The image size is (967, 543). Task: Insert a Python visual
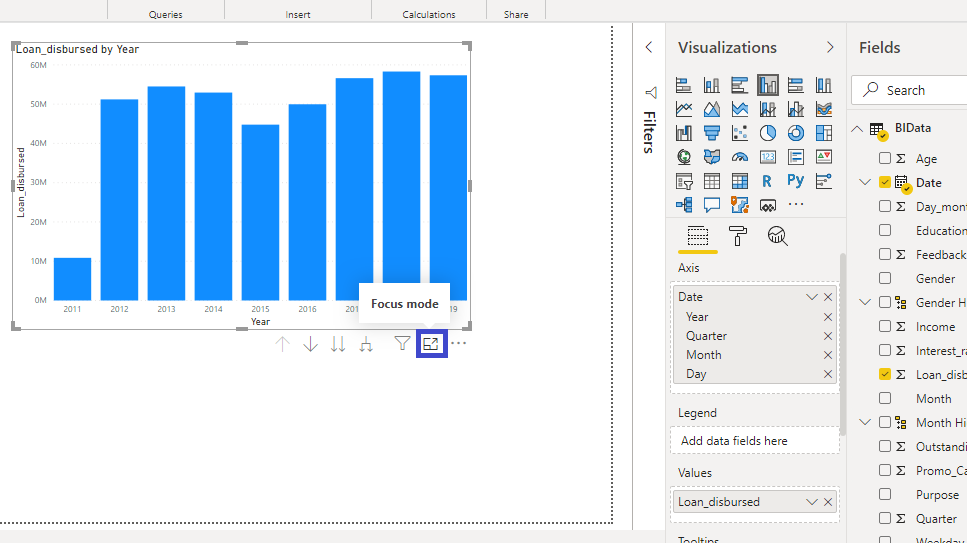pos(796,181)
